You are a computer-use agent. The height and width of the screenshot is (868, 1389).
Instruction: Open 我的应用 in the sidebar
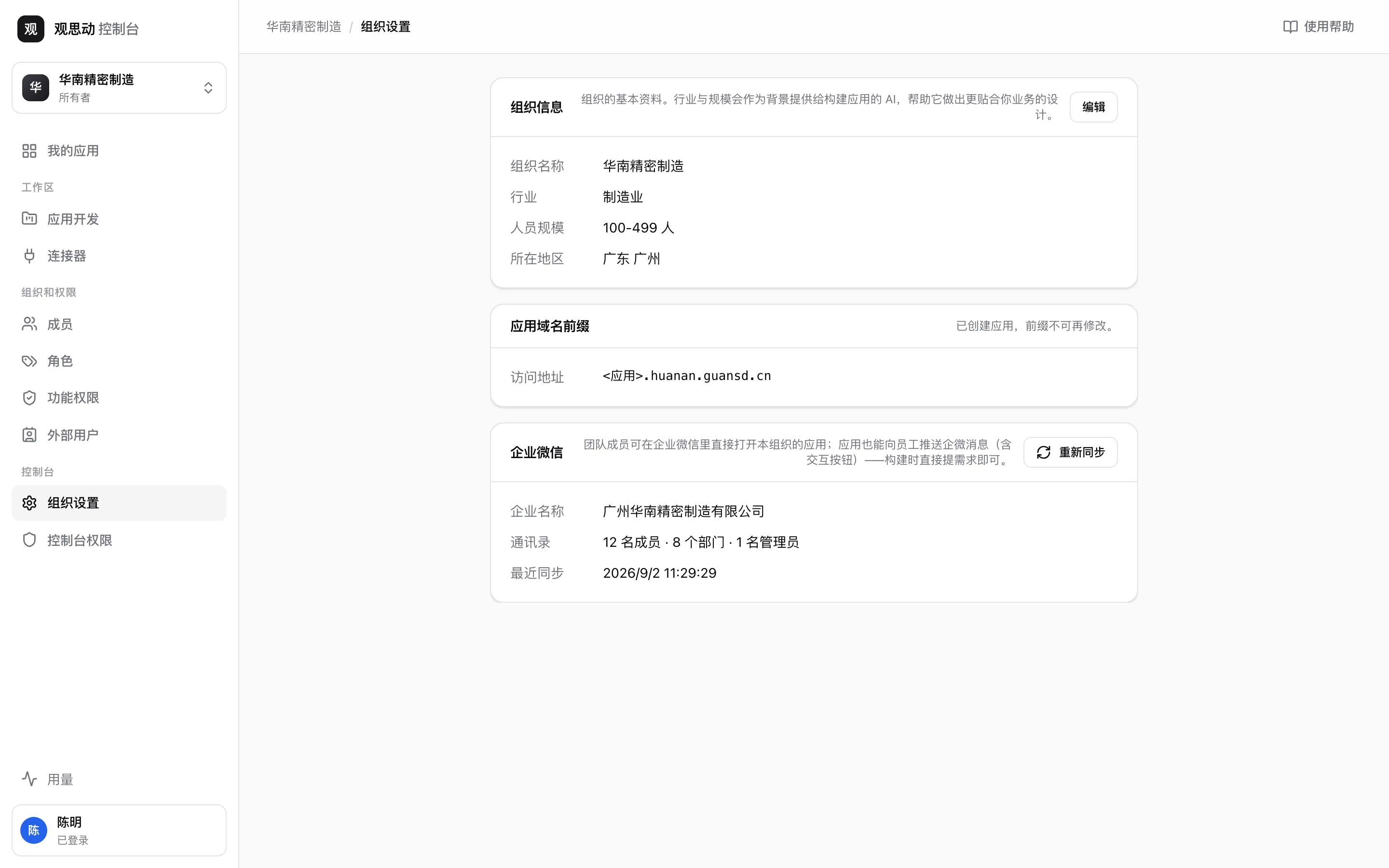[x=120, y=150]
